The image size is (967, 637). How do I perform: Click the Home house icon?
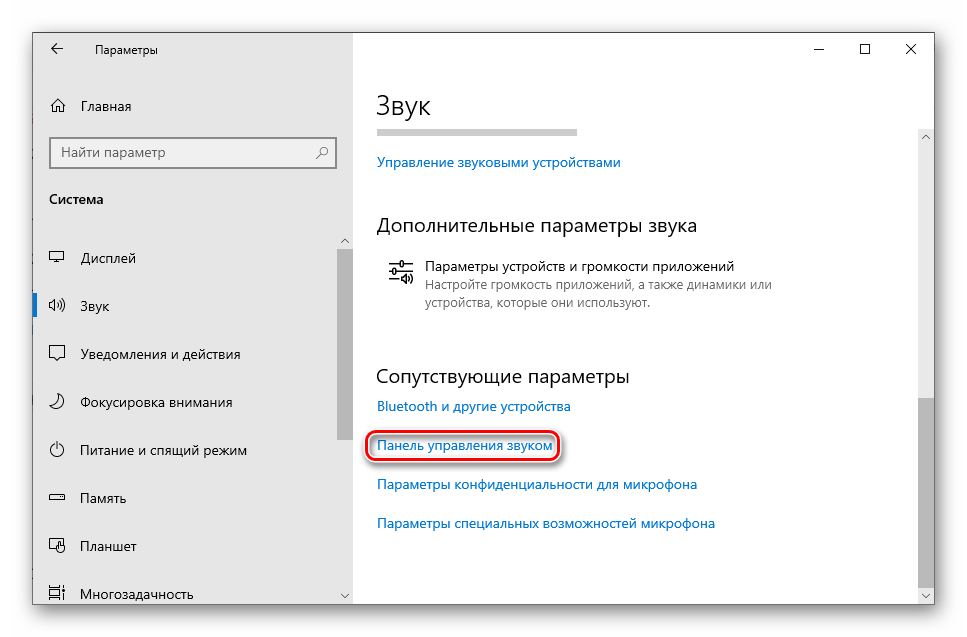58,106
